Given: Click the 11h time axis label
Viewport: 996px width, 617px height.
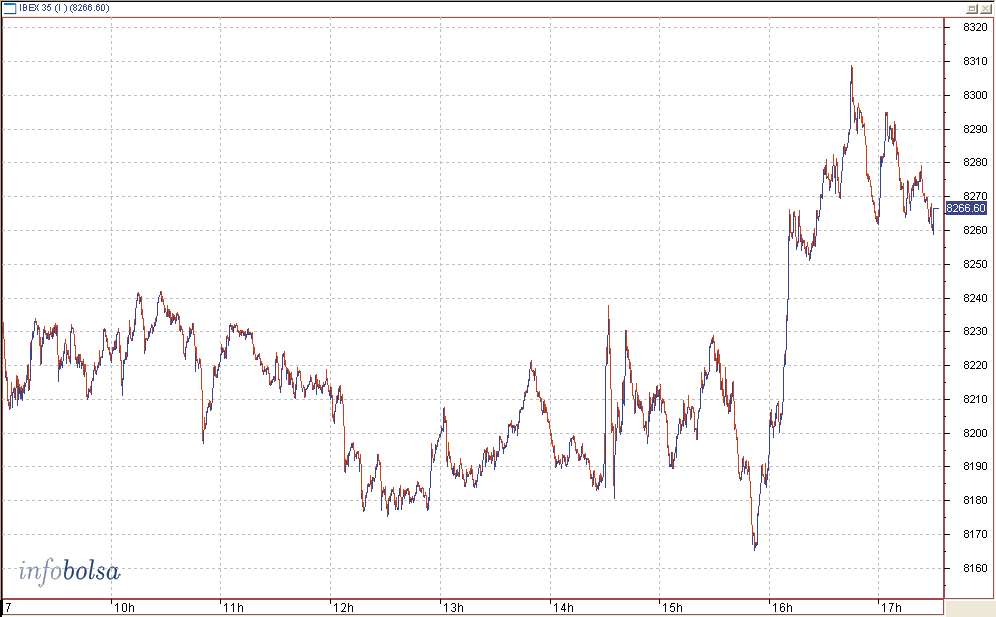Looking at the screenshot, I should [x=233, y=608].
